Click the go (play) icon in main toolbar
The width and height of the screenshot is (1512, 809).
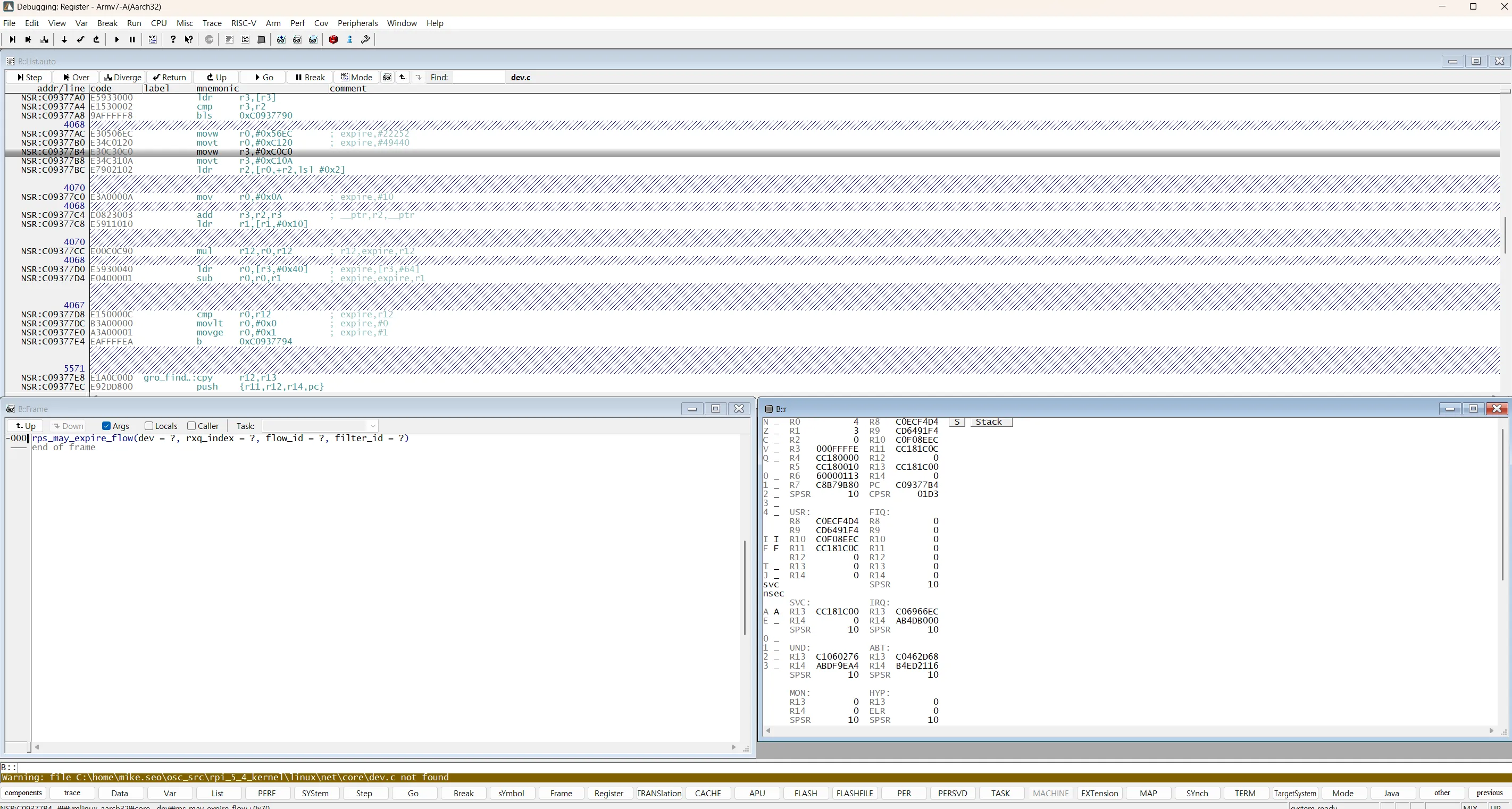pyautogui.click(x=117, y=39)
